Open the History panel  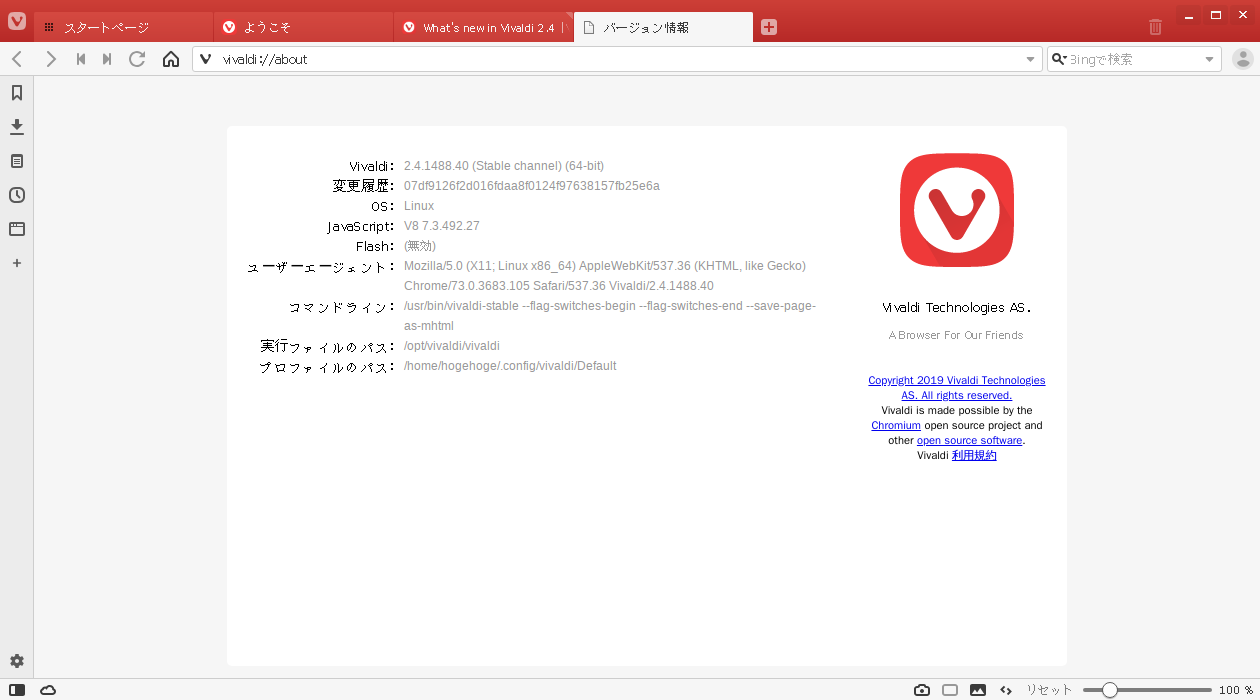17,195
